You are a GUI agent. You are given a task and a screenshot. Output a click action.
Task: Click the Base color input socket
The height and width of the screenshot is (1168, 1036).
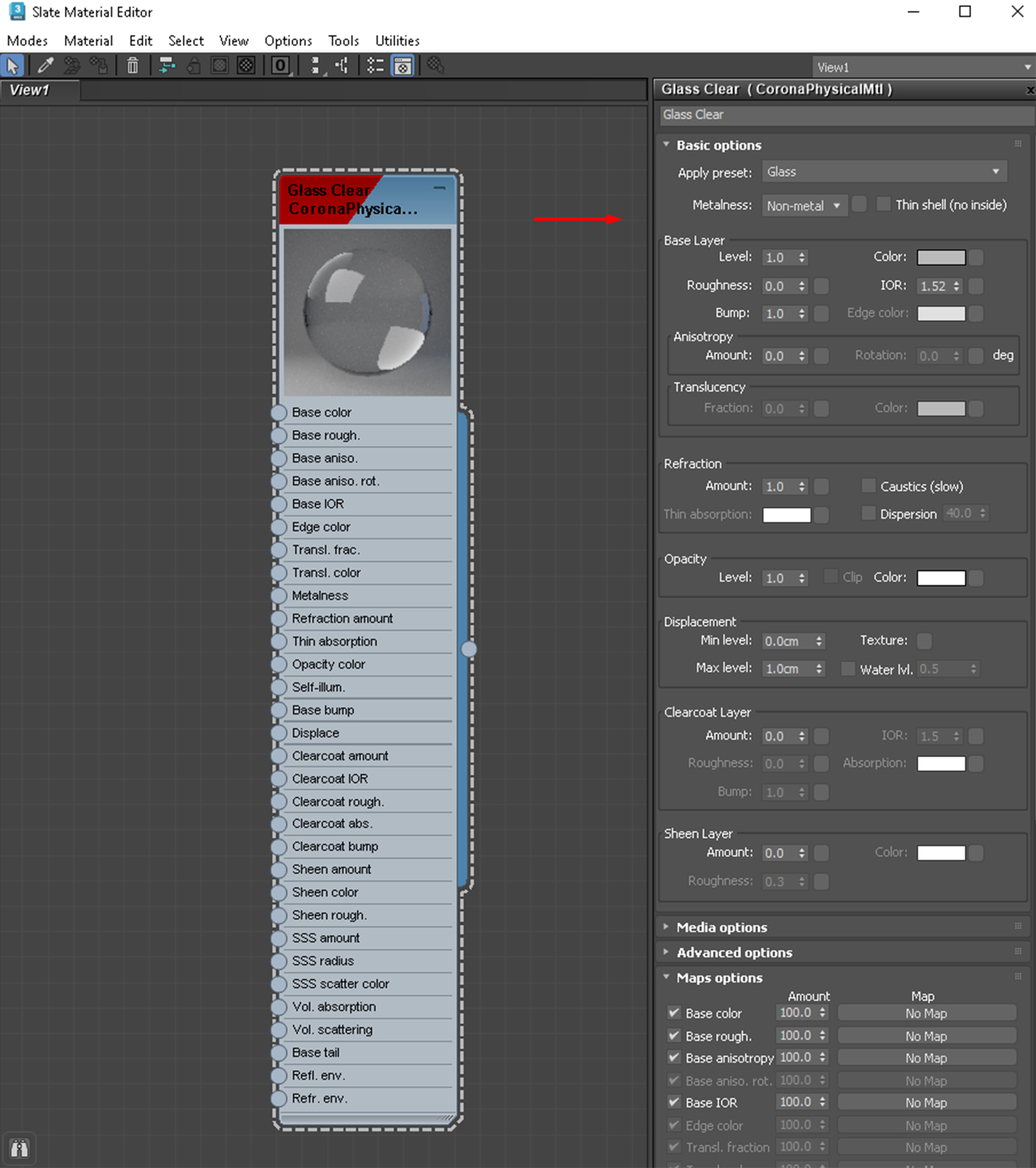pos(278,413)
